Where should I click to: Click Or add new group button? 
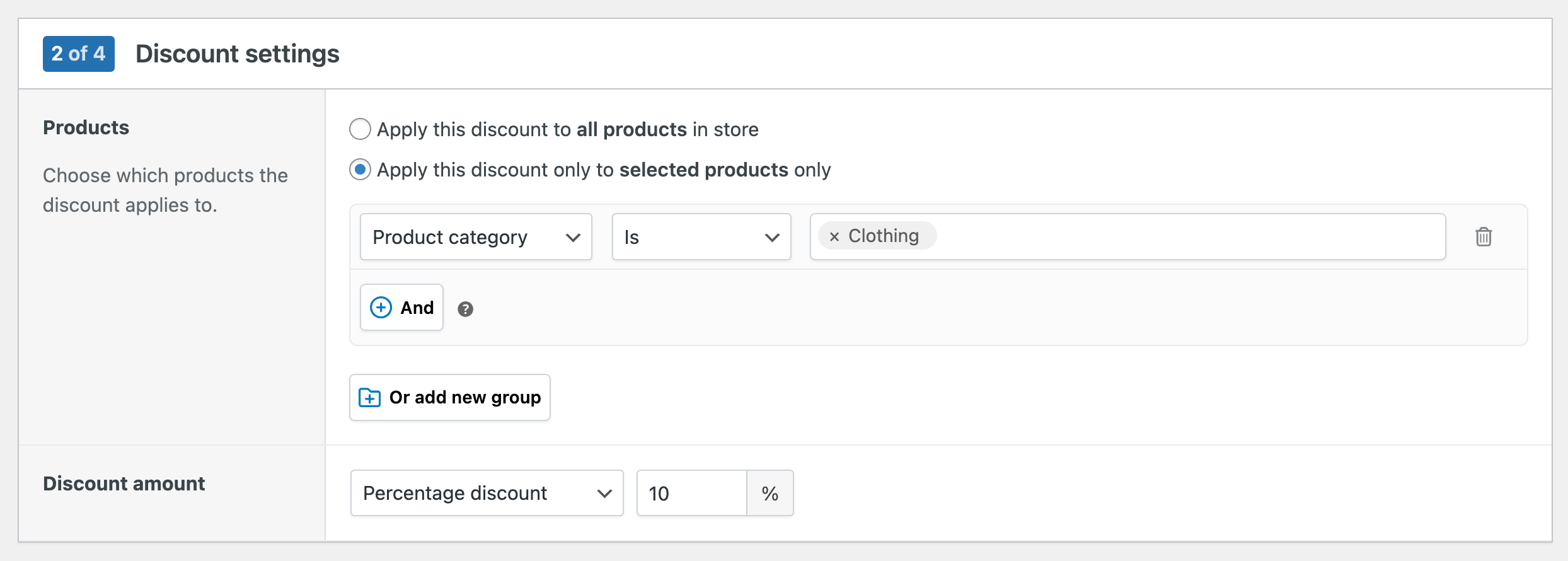450,397
